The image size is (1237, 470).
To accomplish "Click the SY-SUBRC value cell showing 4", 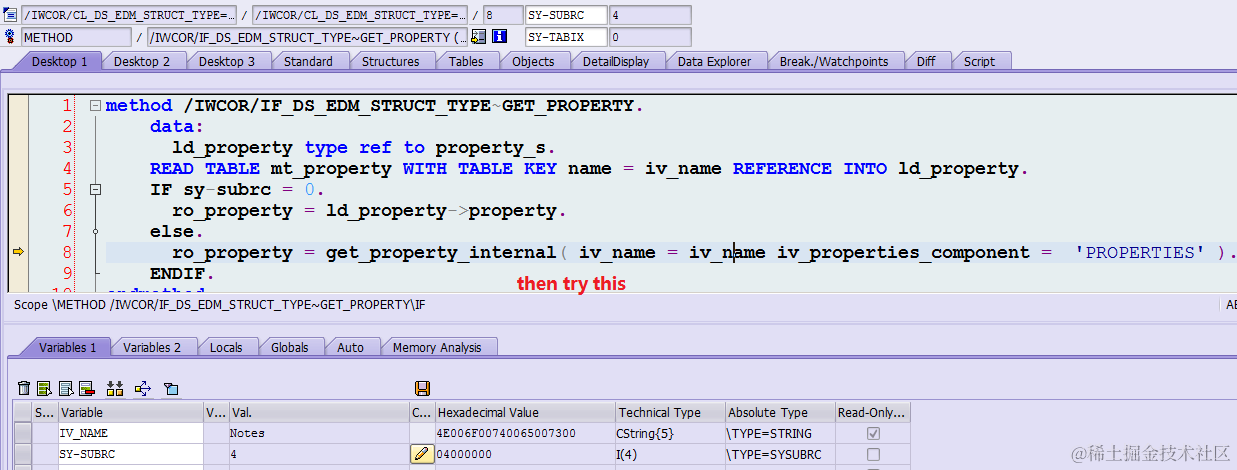I will coord(318,454).
